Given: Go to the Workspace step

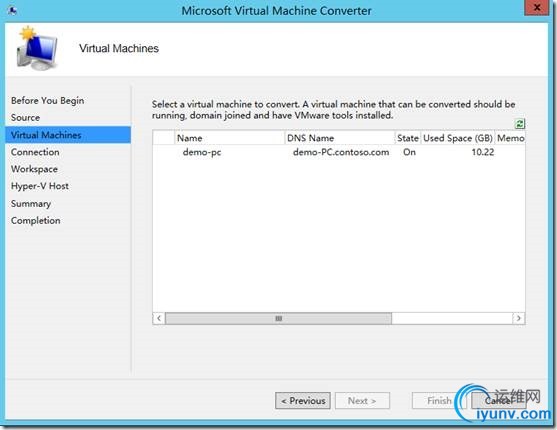Looking at the screenshot, I should (34, 169).
